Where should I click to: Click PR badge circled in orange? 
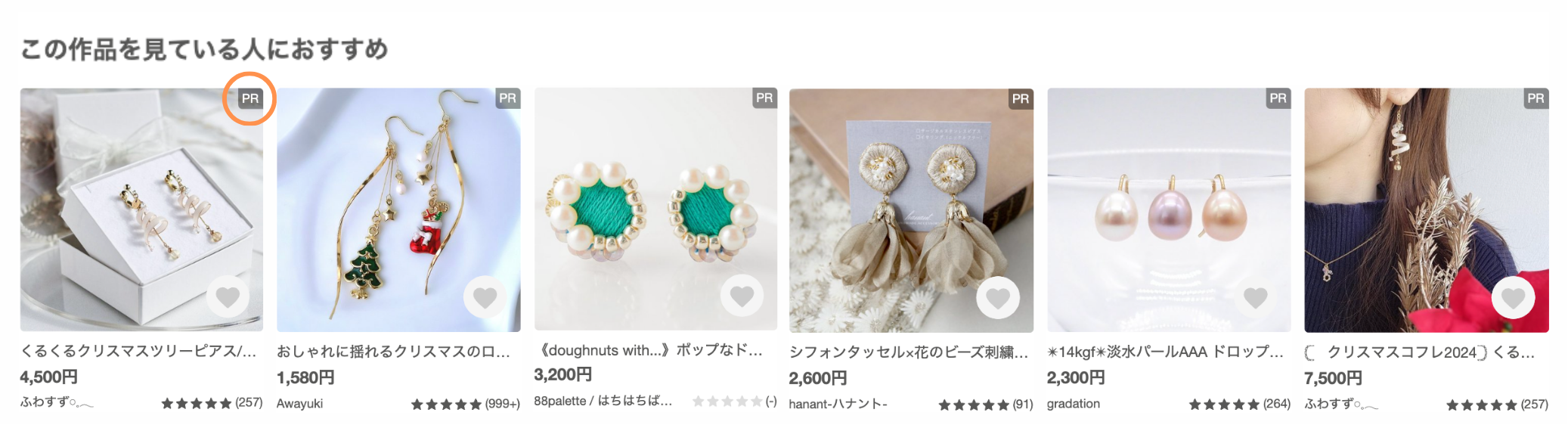[x=250, y=98]
